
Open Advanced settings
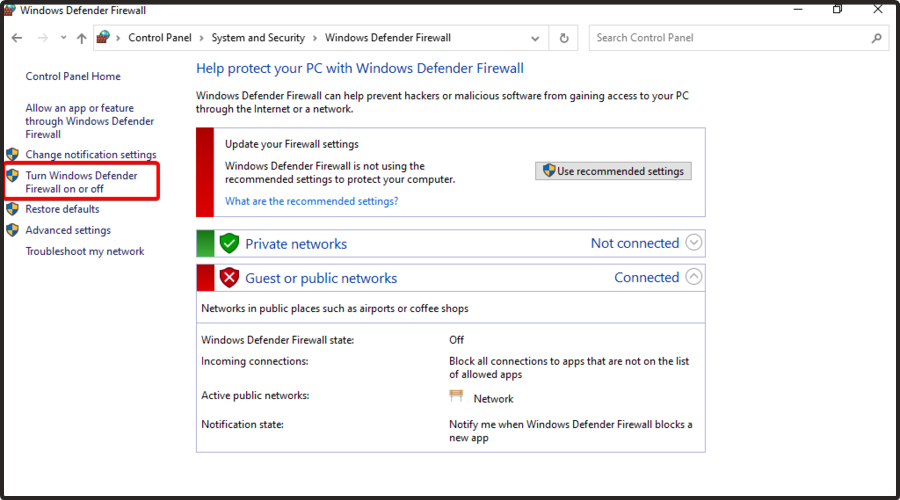pos(68,230)
